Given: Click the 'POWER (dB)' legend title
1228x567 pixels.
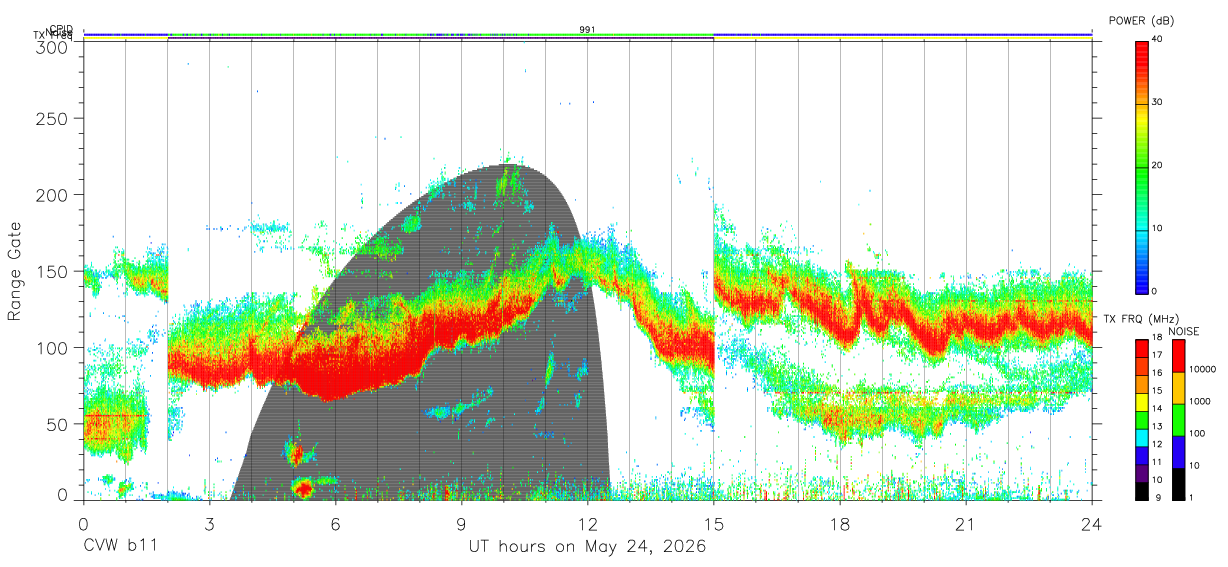Looking at the screenshot, I should coord(1141,20).
